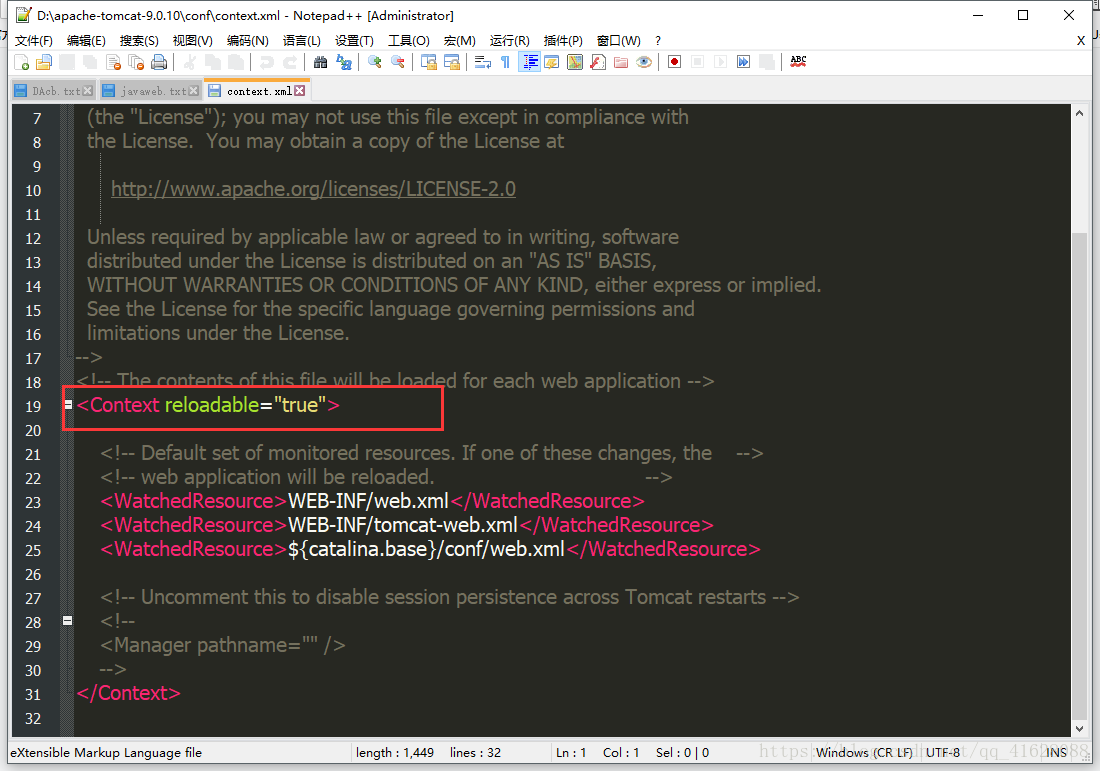Click the reloadable="true" attribute text

[246, 405]
